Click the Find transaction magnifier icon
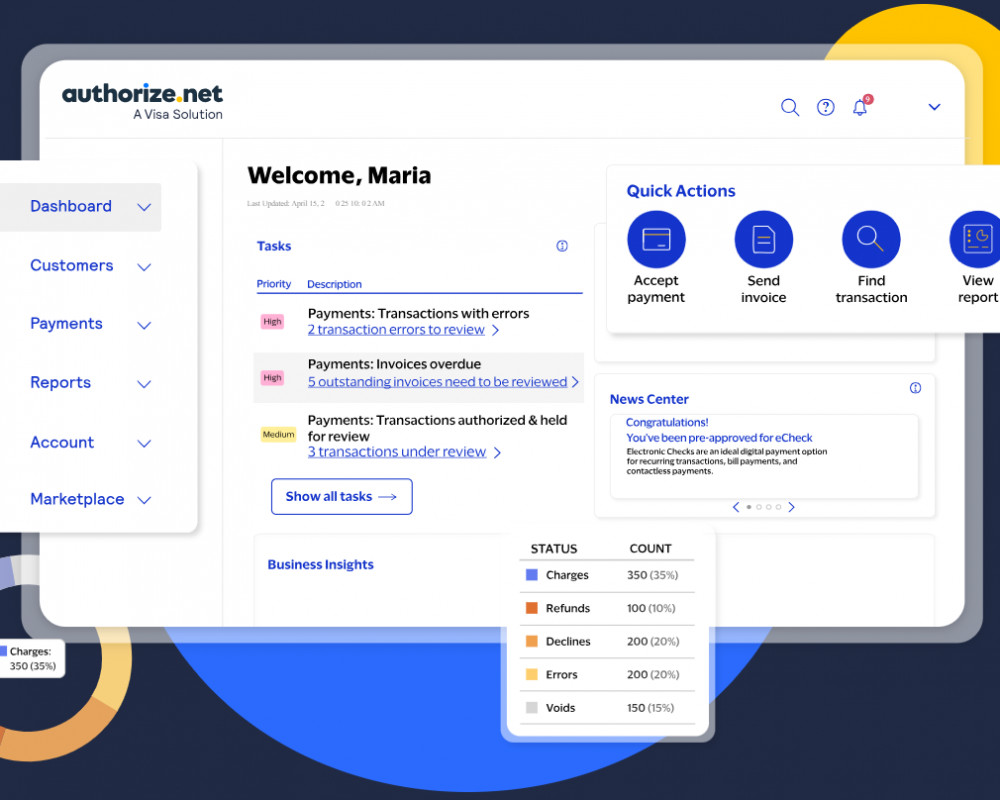 871,239
